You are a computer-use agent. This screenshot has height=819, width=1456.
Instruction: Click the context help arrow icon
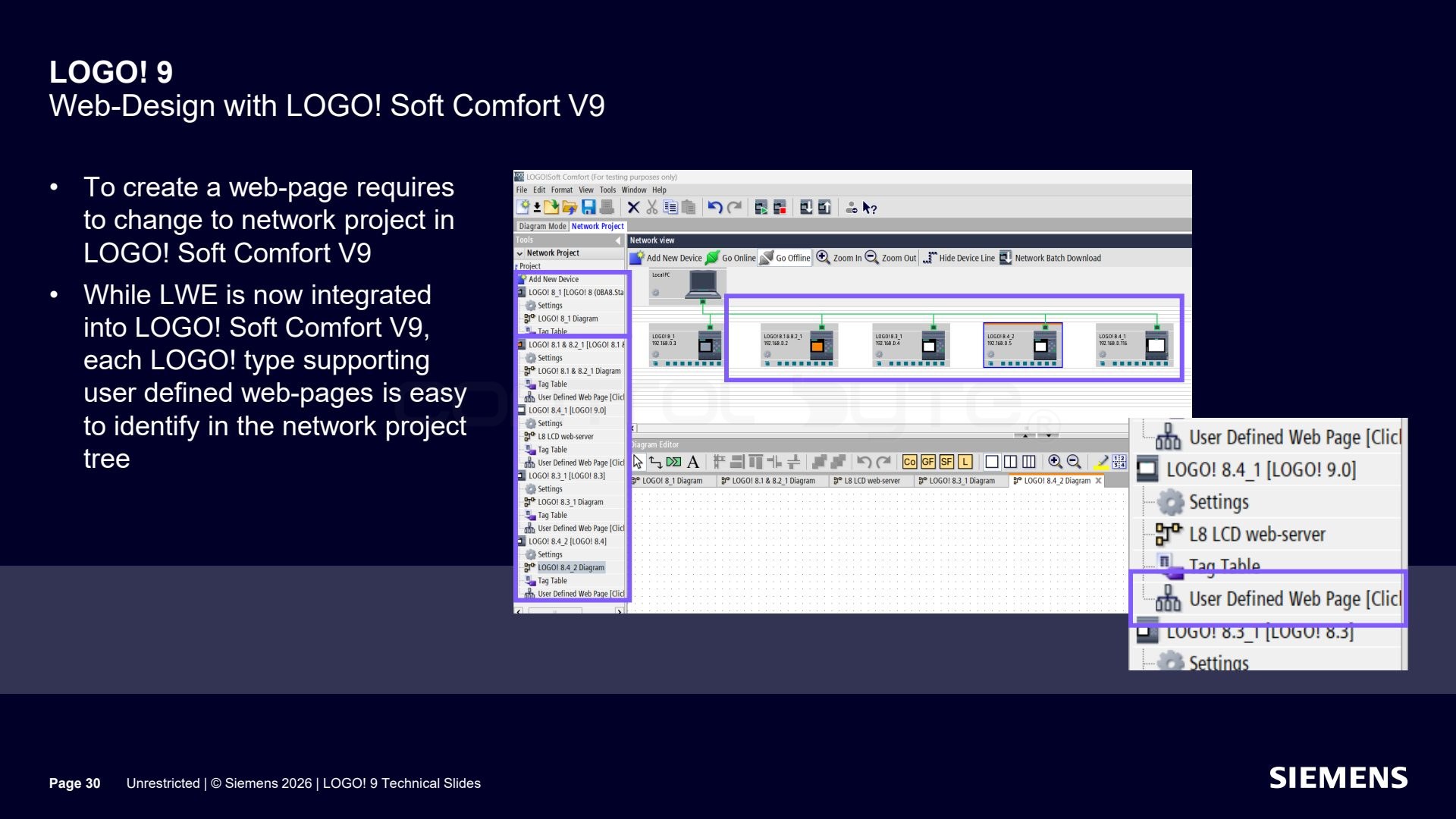pos(870,208)
